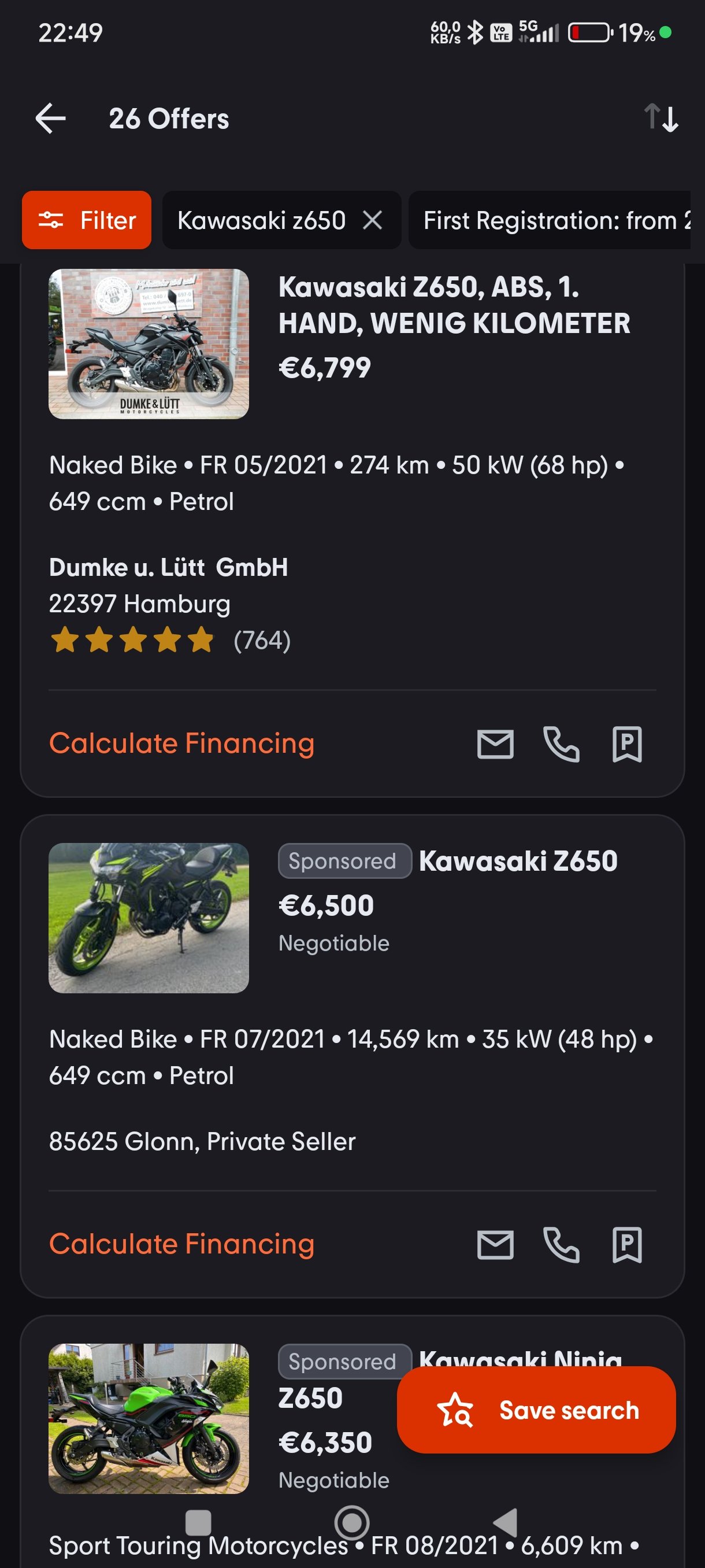Call the Glonn private seller
Screen dimensions: 705x1568
coord(561,1244)
